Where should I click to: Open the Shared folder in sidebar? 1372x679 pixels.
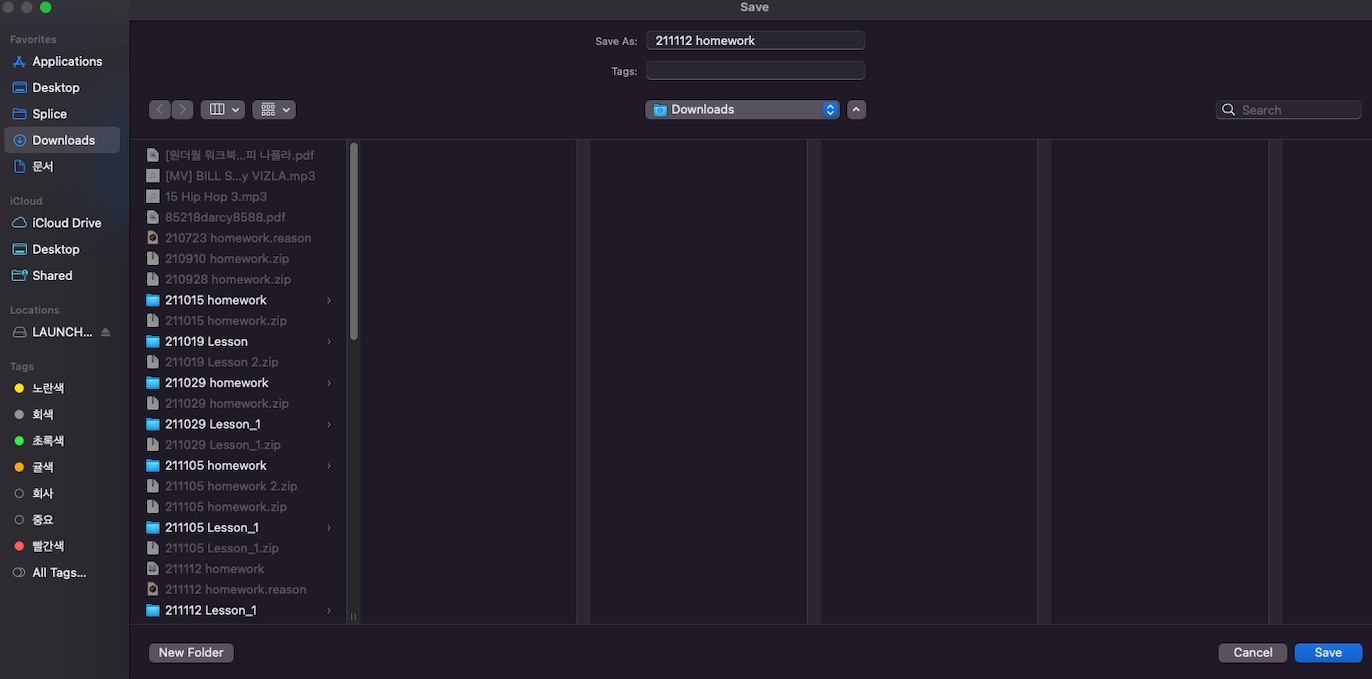(52, 275)
